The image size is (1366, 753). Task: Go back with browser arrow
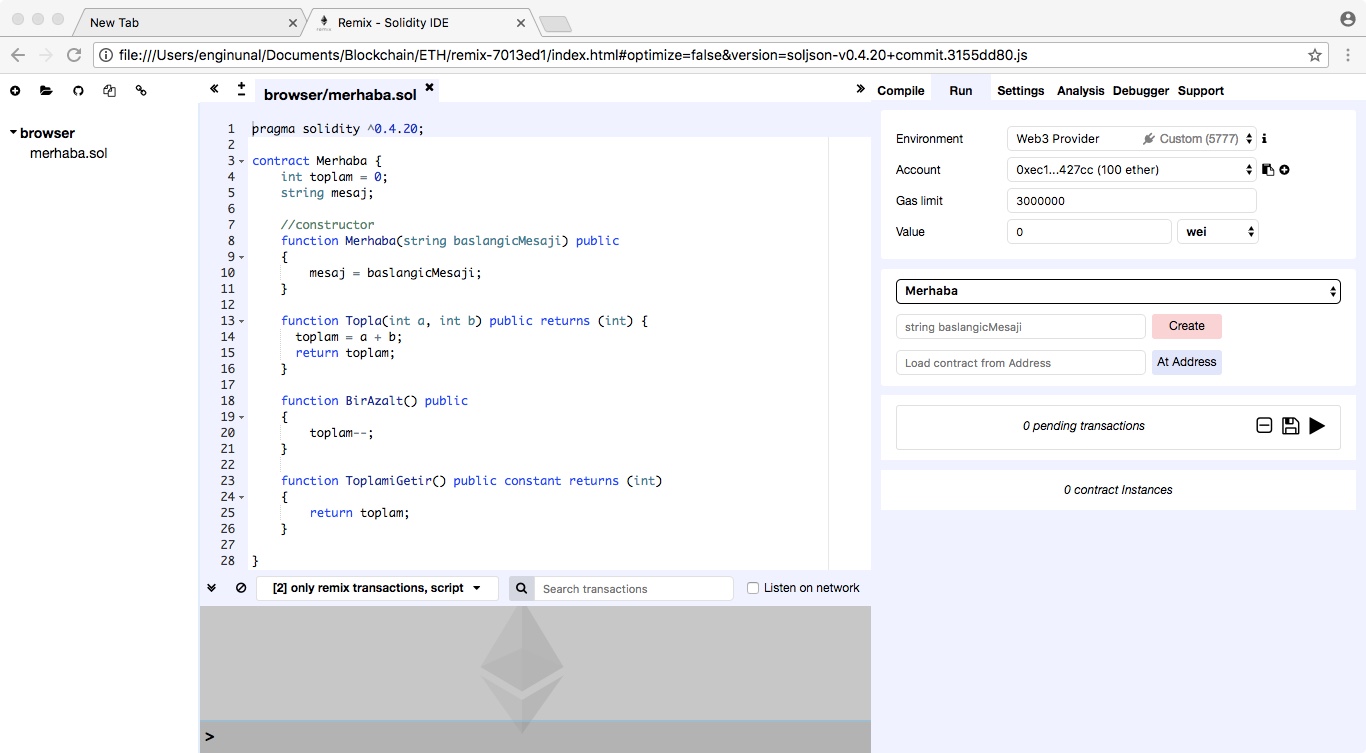pyautogui.click(x=18, y=55)
